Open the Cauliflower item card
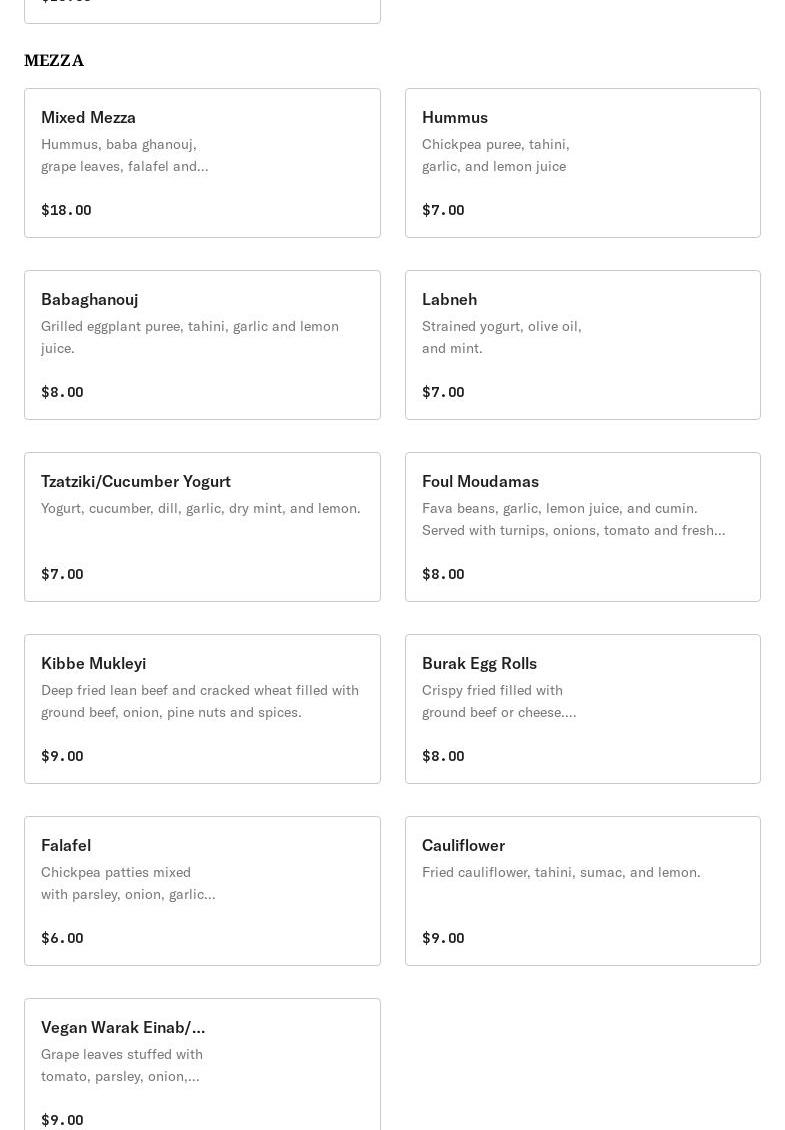 click(x=582, y=891)
